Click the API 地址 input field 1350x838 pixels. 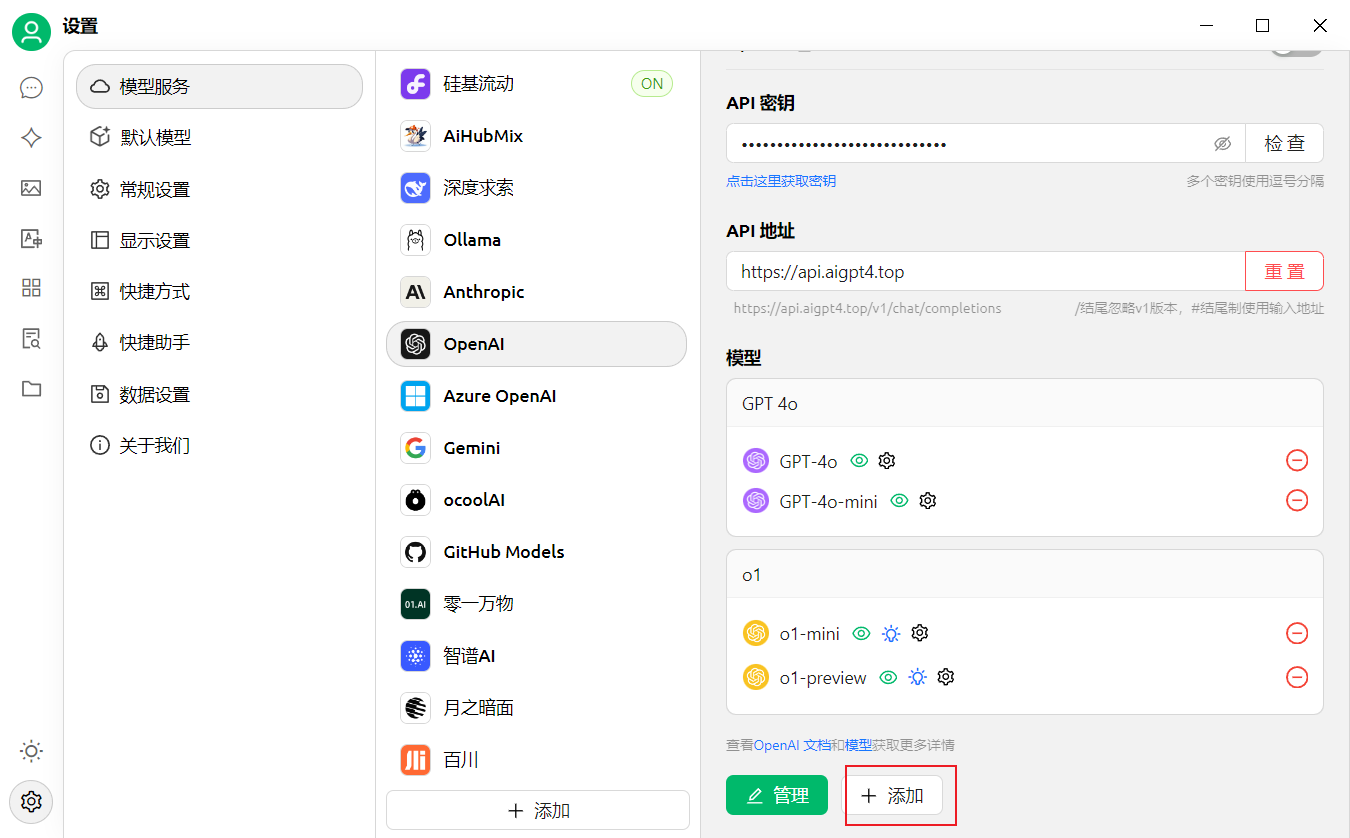point(986,271)
